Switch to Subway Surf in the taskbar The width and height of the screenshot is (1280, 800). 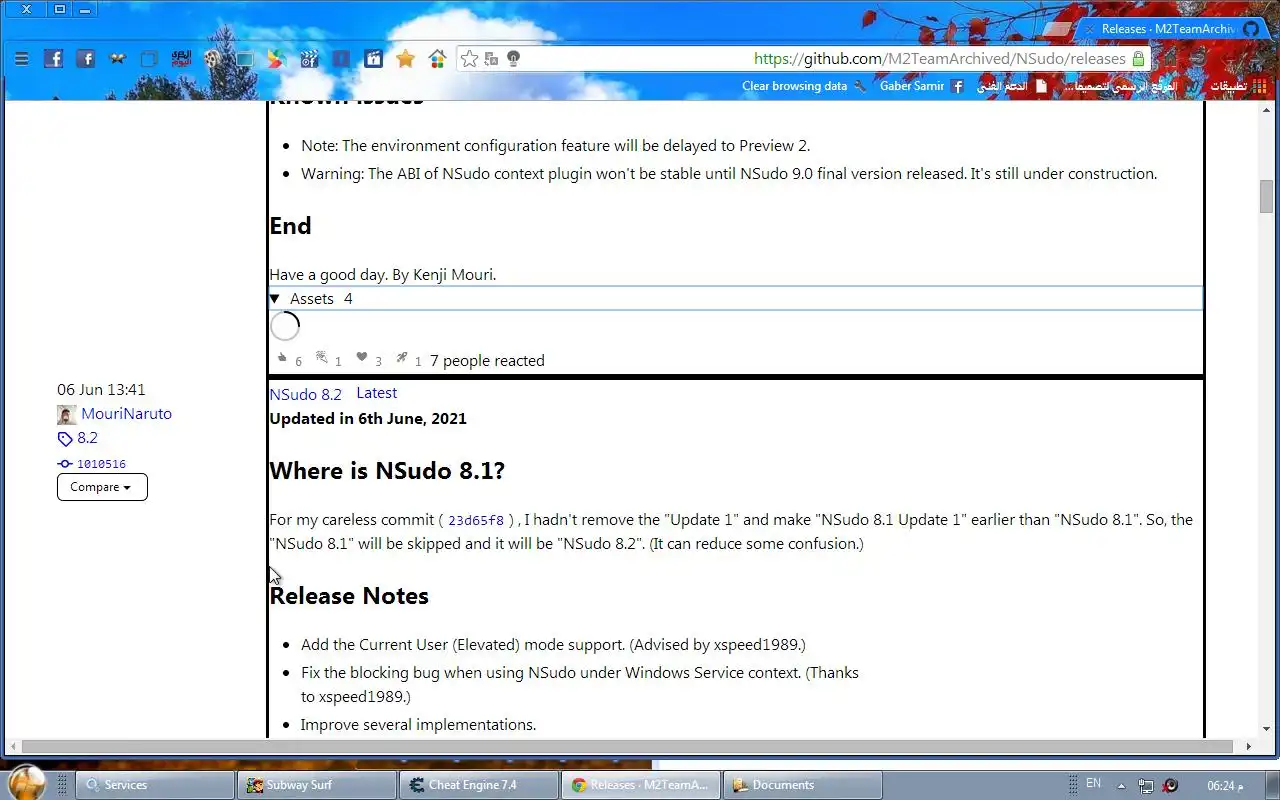316,785
